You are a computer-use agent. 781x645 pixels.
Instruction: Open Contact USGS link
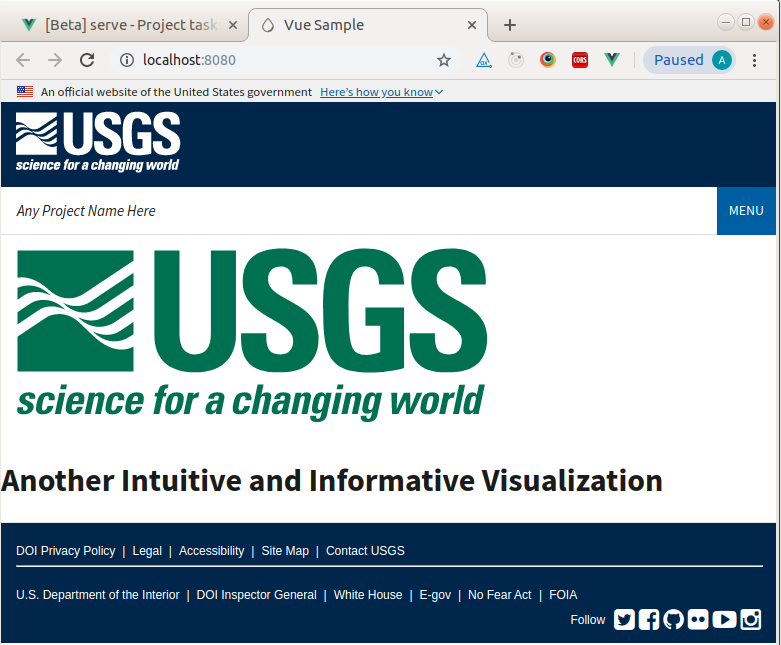[x=365, y=551]
